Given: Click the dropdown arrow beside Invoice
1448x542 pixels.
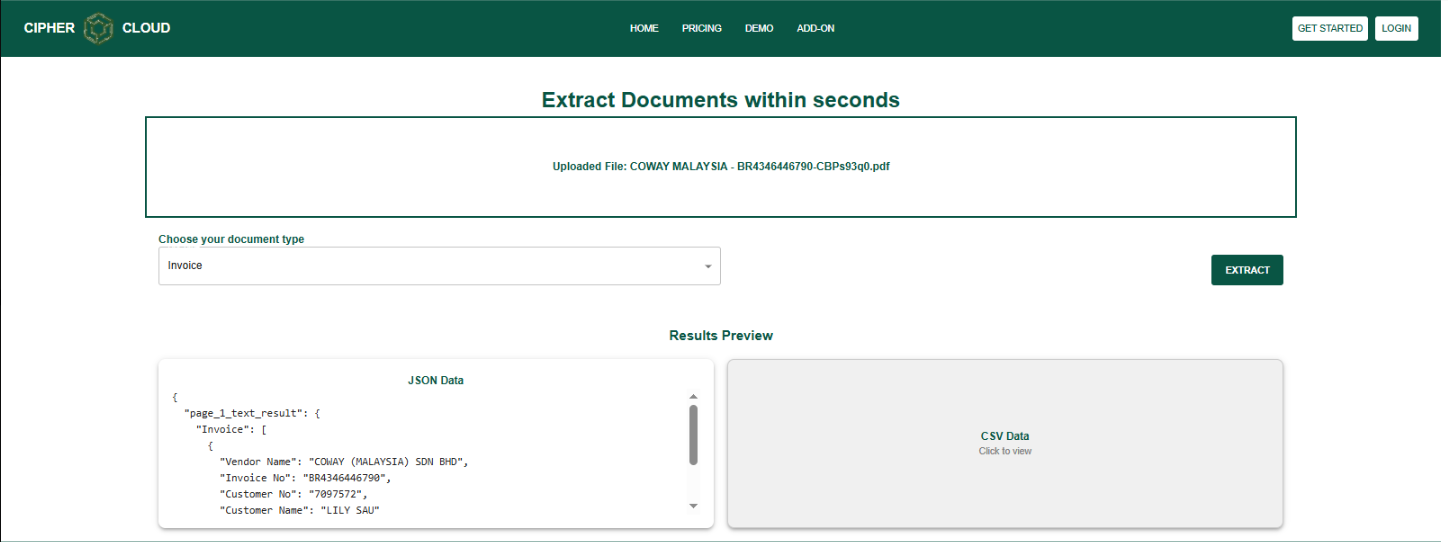Looking at the screenshot, I should (708, 267).
